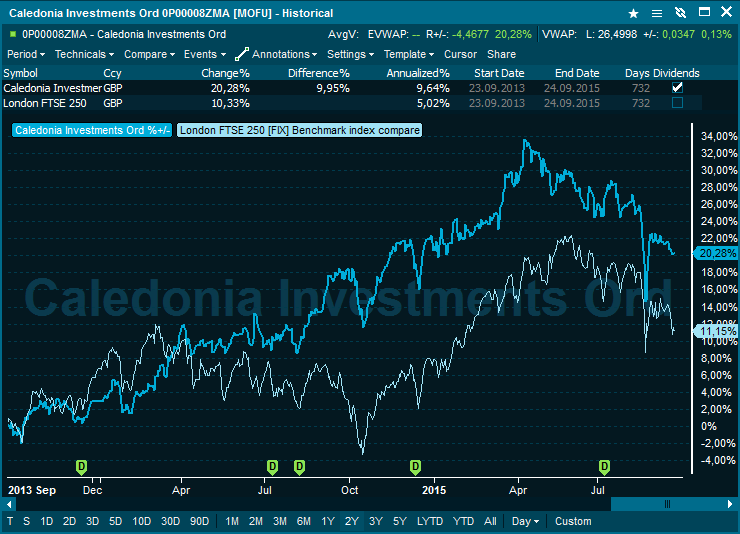This screenshot has height=534, width=740.
Task: Select the 30D period button
Action: [x=170, y=521]
